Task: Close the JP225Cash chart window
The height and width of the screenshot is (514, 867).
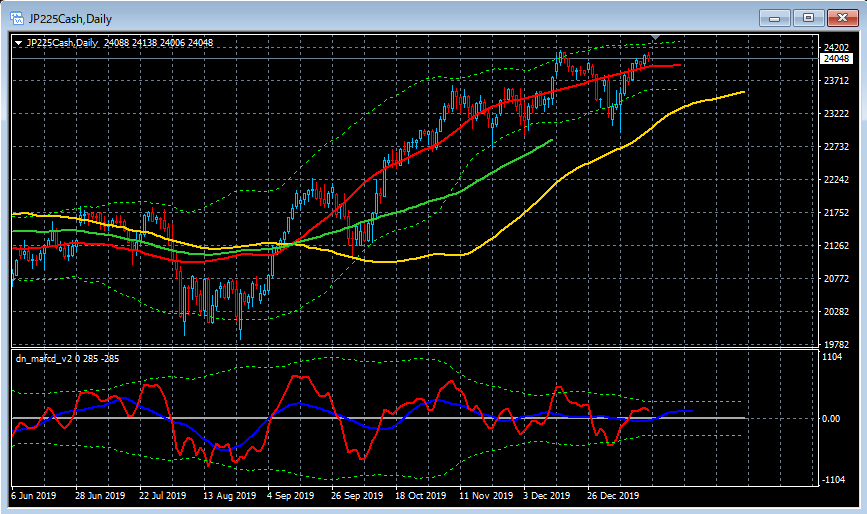Action: pyautogui.click(x=842, y=18)
